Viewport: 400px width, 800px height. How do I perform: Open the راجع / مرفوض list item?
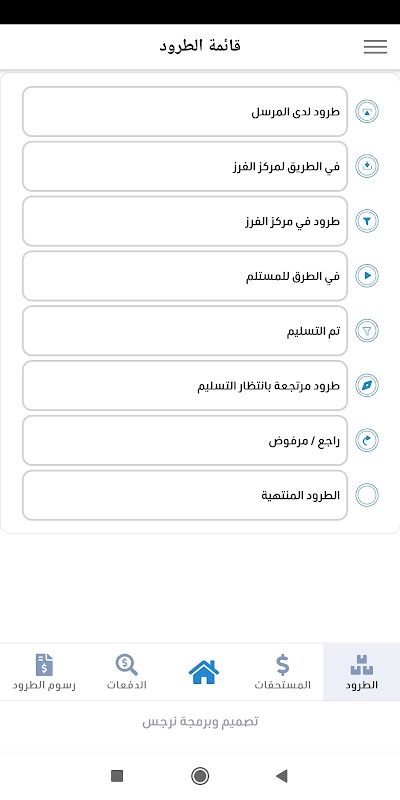coord(185,440)
